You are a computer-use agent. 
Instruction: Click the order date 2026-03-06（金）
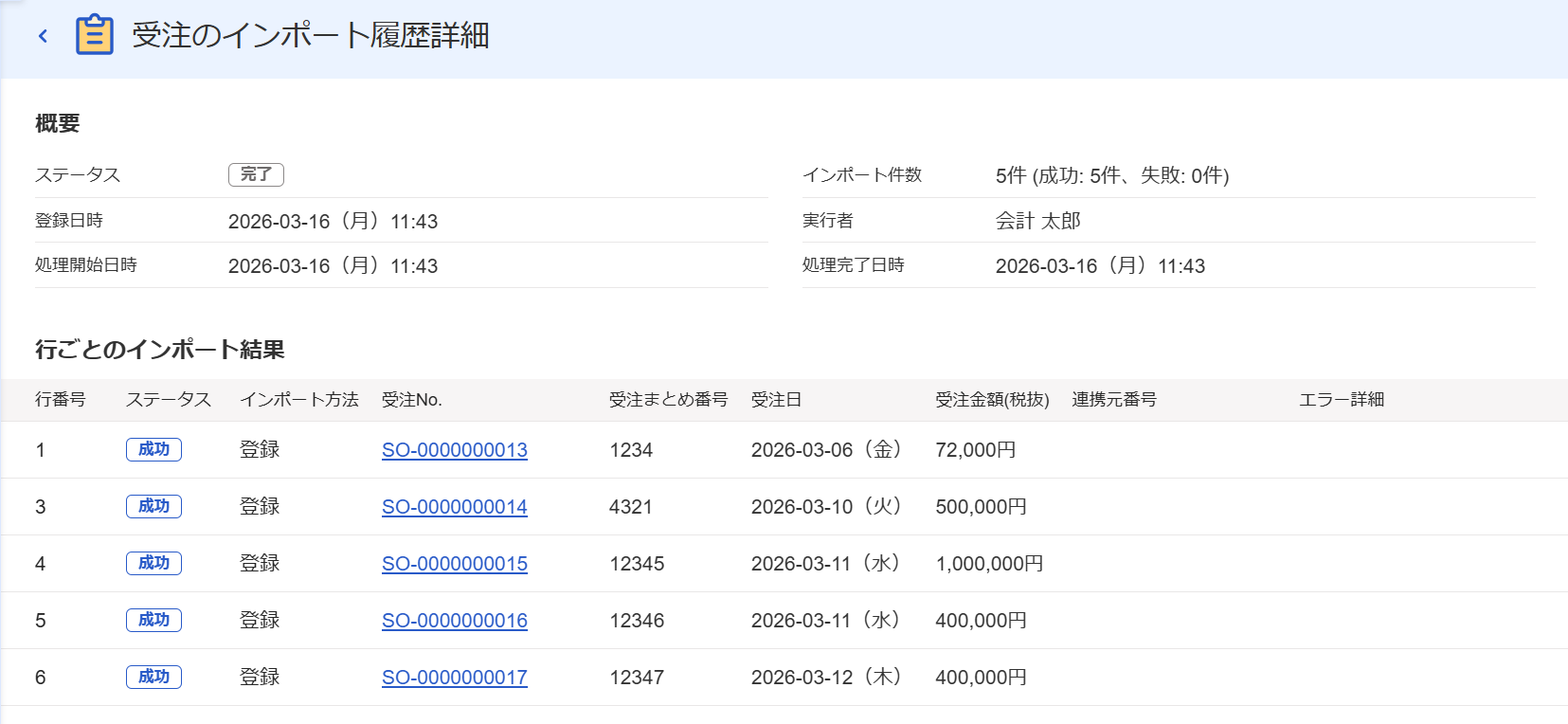click(x=826, y=450)
